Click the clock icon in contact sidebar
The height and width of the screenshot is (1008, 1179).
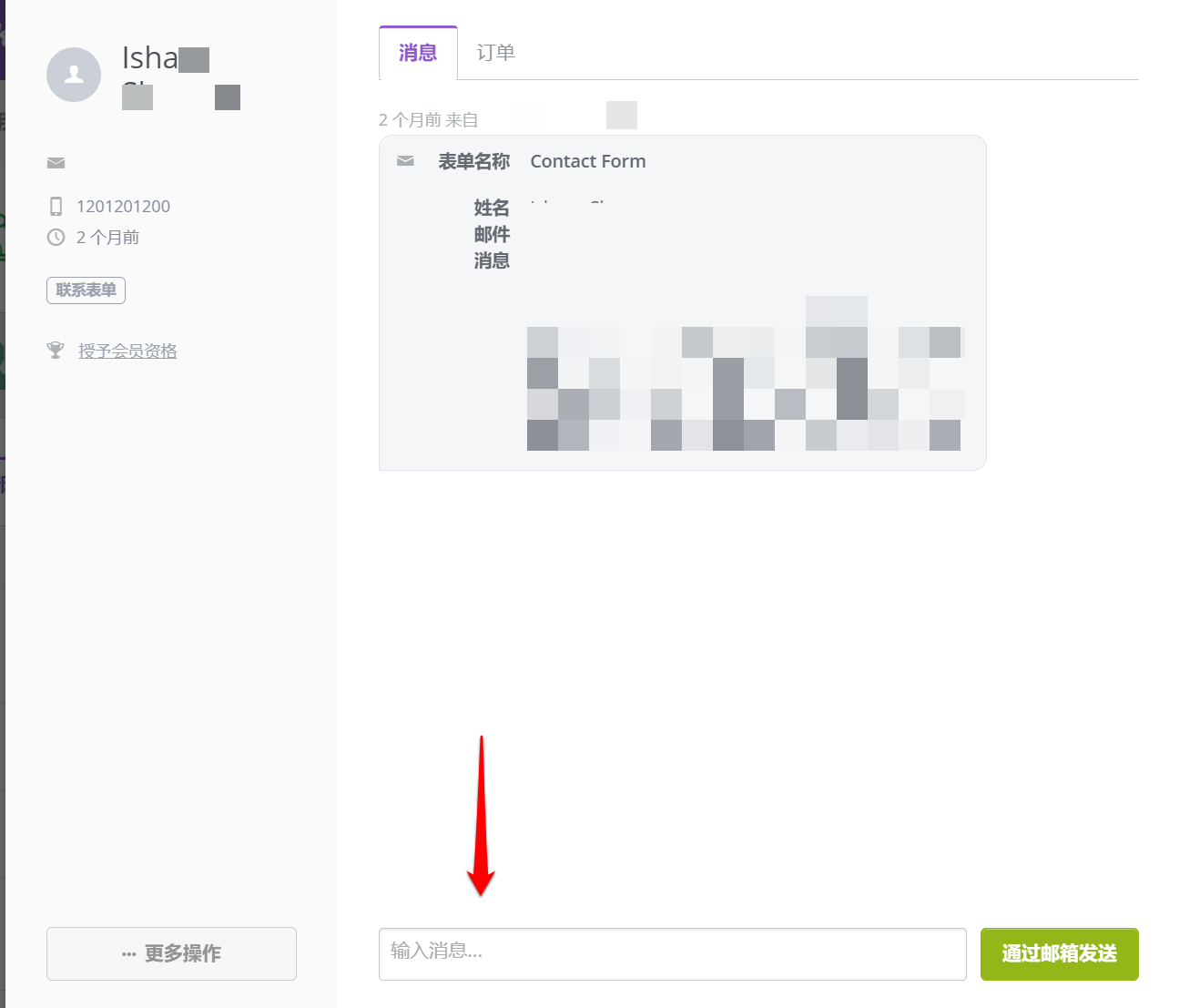click(56, 238)
